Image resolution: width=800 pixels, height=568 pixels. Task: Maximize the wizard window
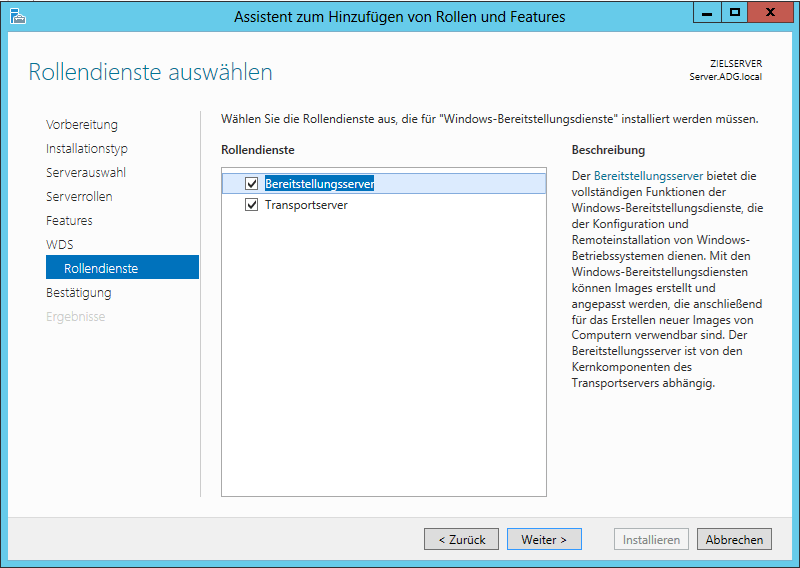click(735, 13)
